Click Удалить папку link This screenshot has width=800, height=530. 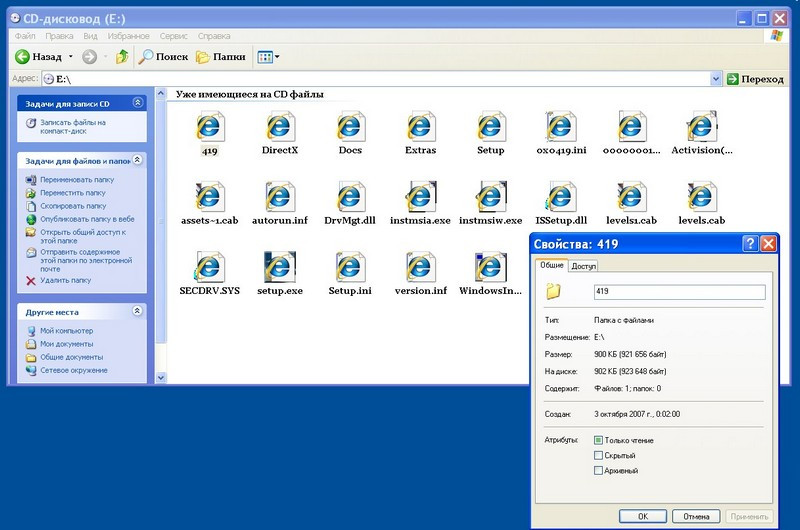click(x=65, y=280)
